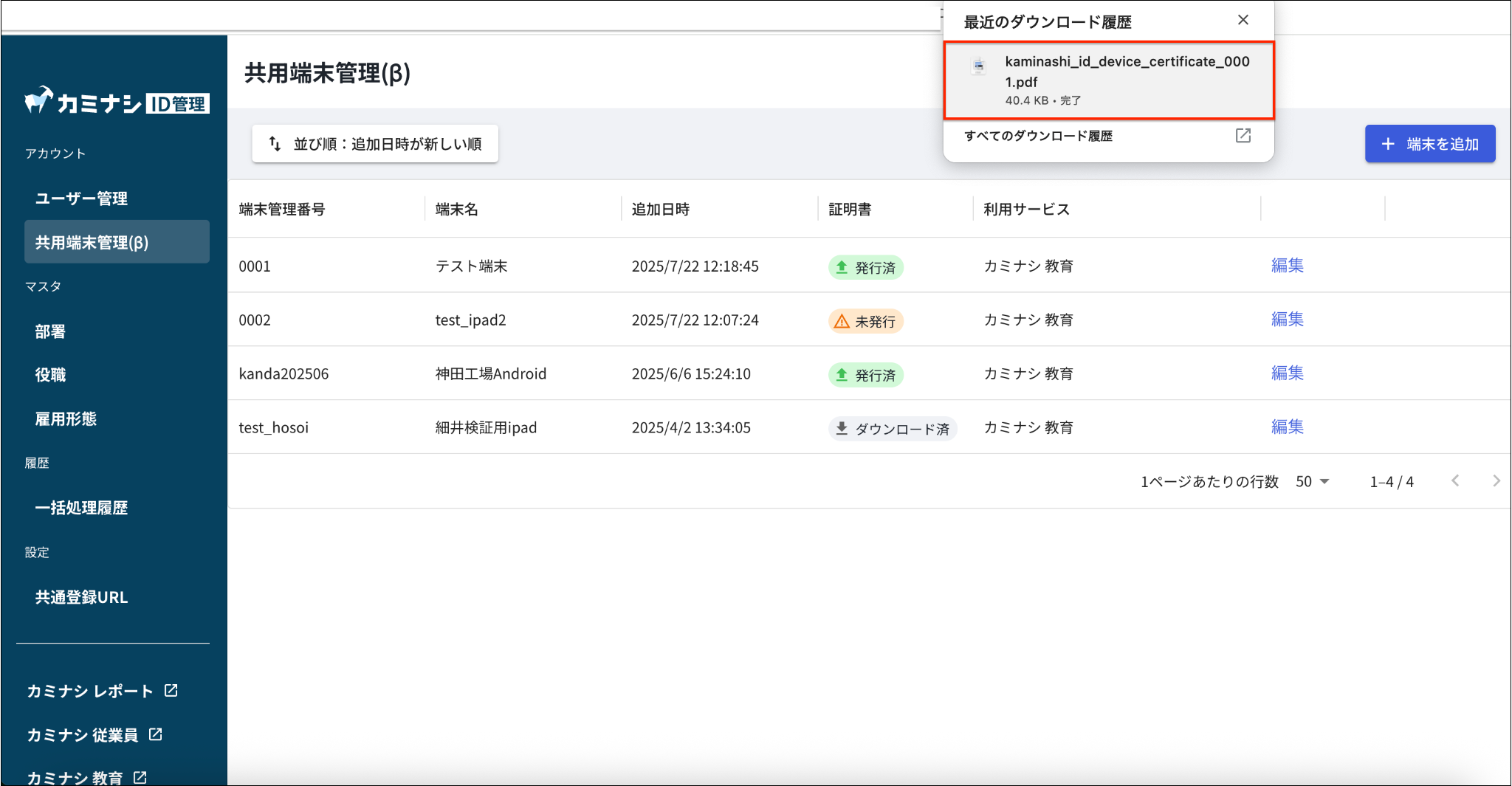Edit device 0002 test_ipad2

coord(1288,320)
